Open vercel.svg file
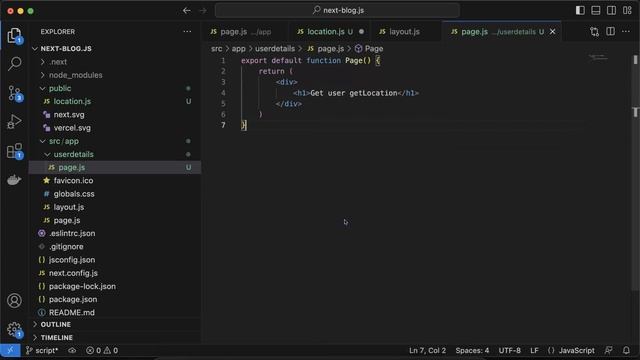Image resolution: width=640 pixels, height=360 pixels. coord(115,128)
